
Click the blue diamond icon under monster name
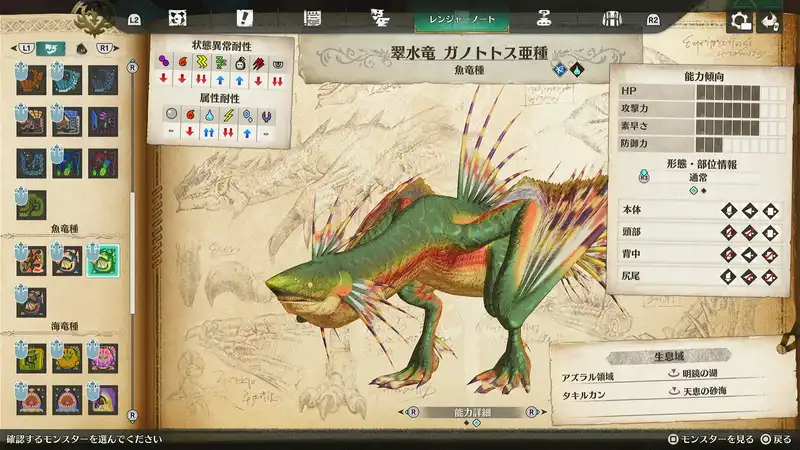click(560, 69)
